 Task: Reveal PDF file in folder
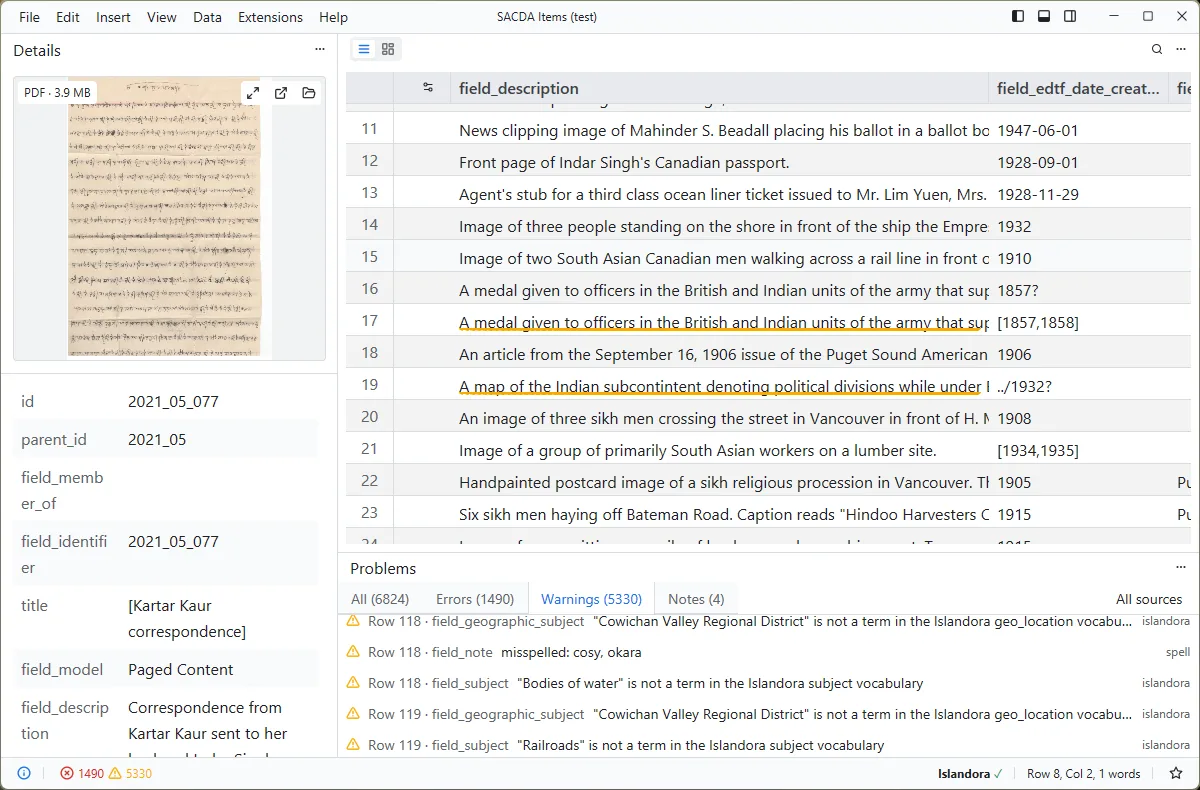309,93
